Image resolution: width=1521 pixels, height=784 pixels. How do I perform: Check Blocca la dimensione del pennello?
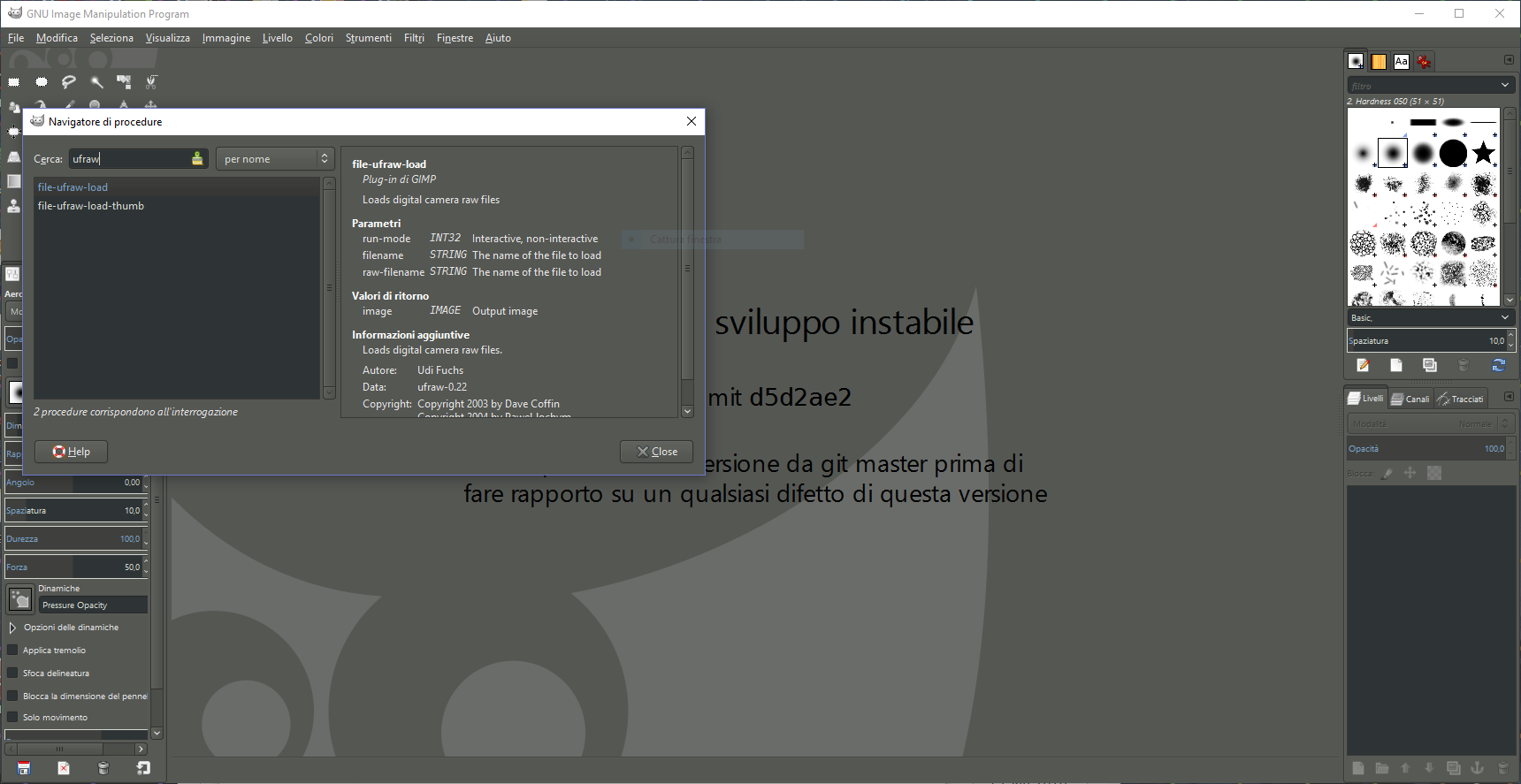tap(12, 696)
